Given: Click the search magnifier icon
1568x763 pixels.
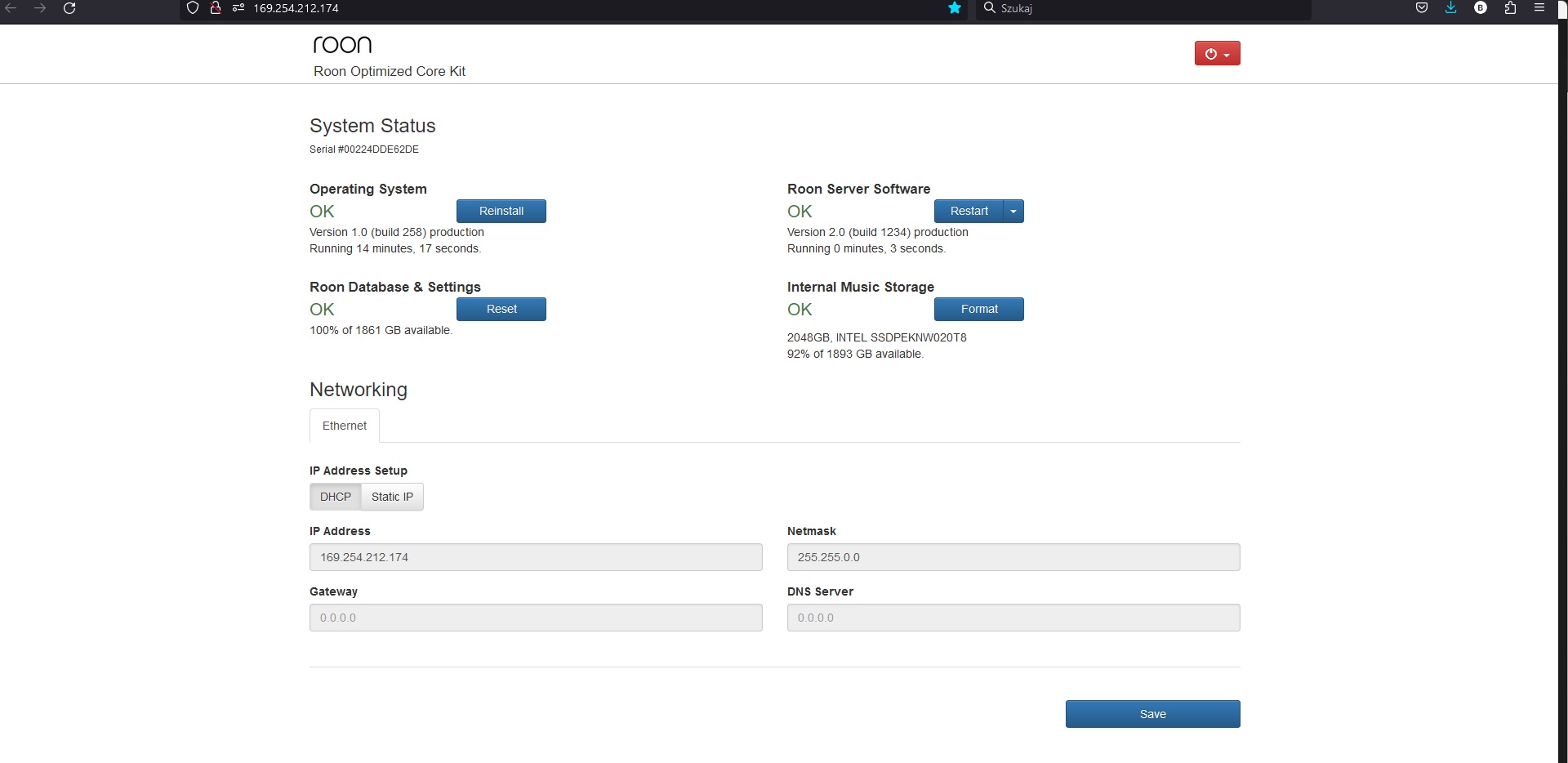Looking at the screenshot, I should point(989,8).
